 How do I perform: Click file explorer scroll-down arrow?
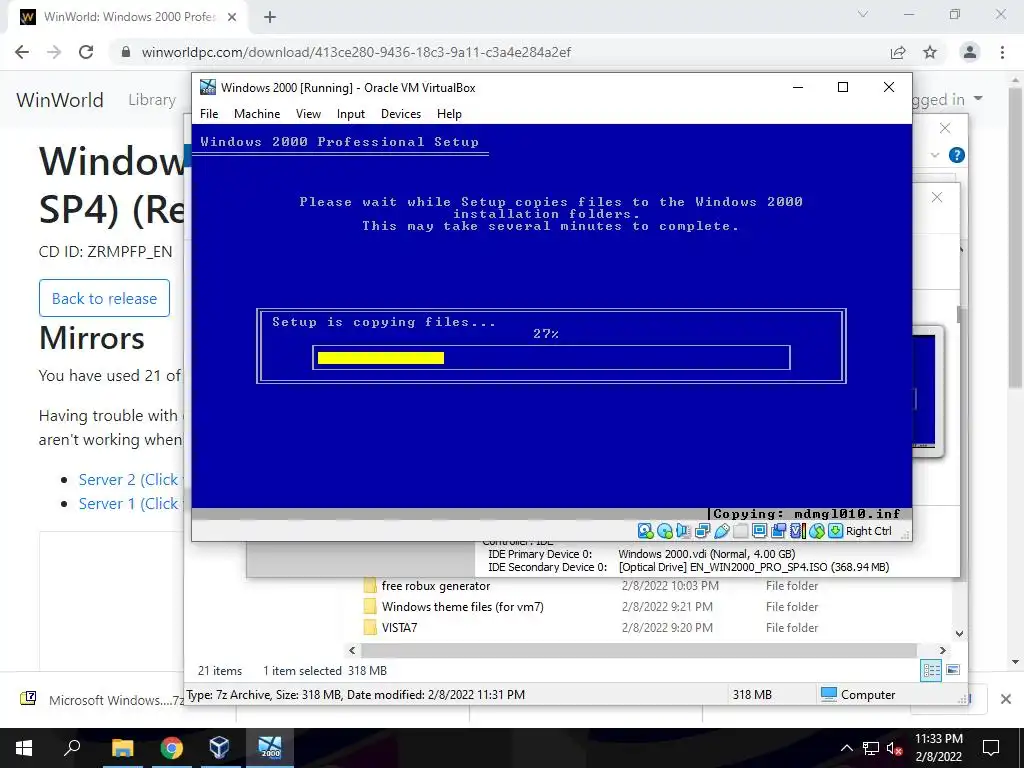pos(959,633)
